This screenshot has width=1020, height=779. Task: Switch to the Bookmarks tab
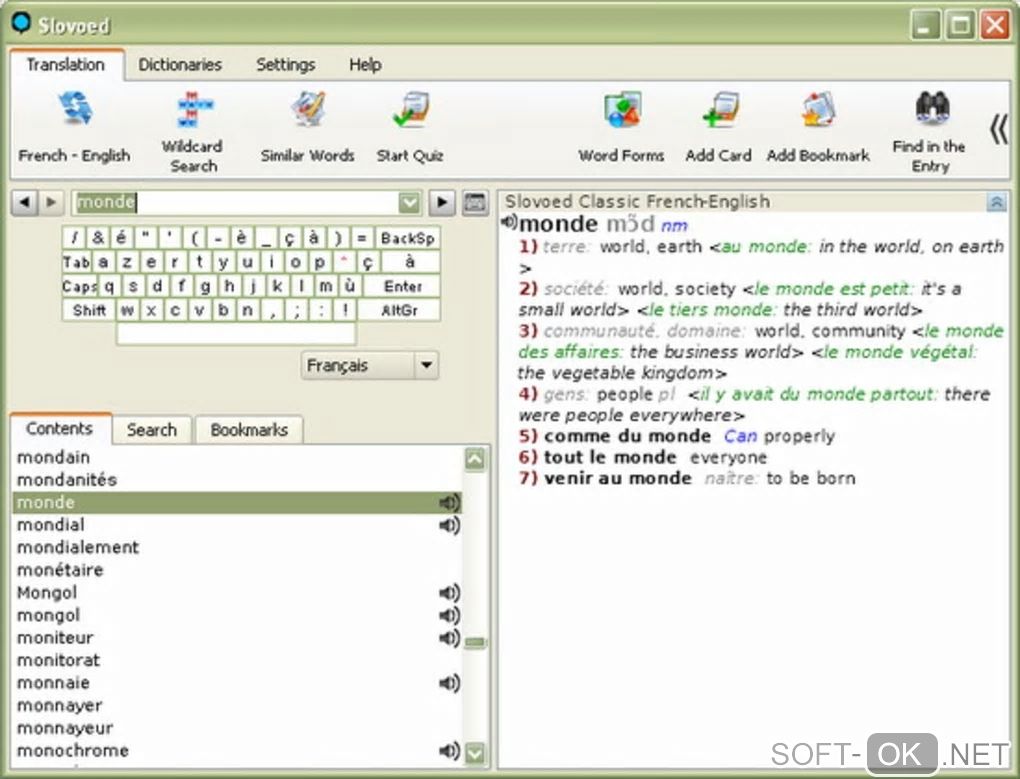click(249, 430)
